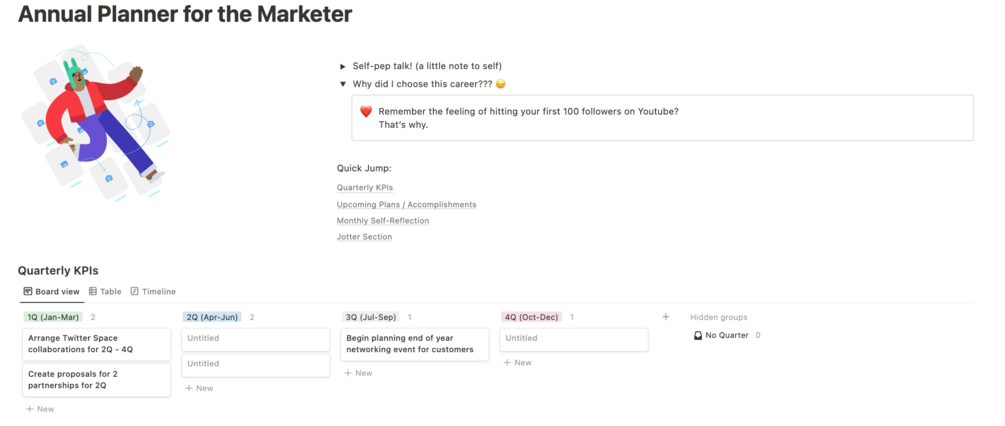Collapse the career question toggle

tap(343, 84)
